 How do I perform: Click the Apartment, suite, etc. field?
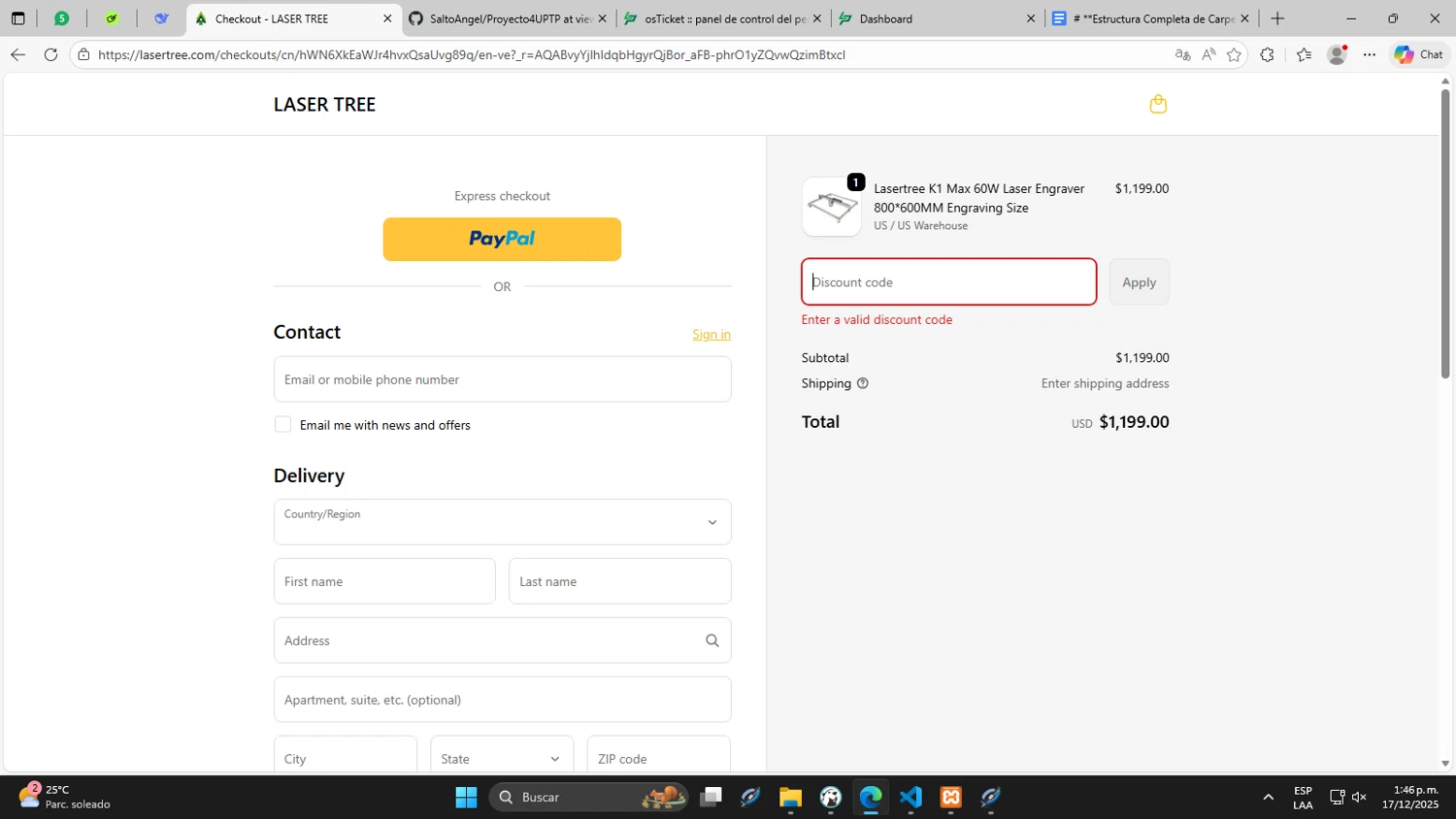502,700
